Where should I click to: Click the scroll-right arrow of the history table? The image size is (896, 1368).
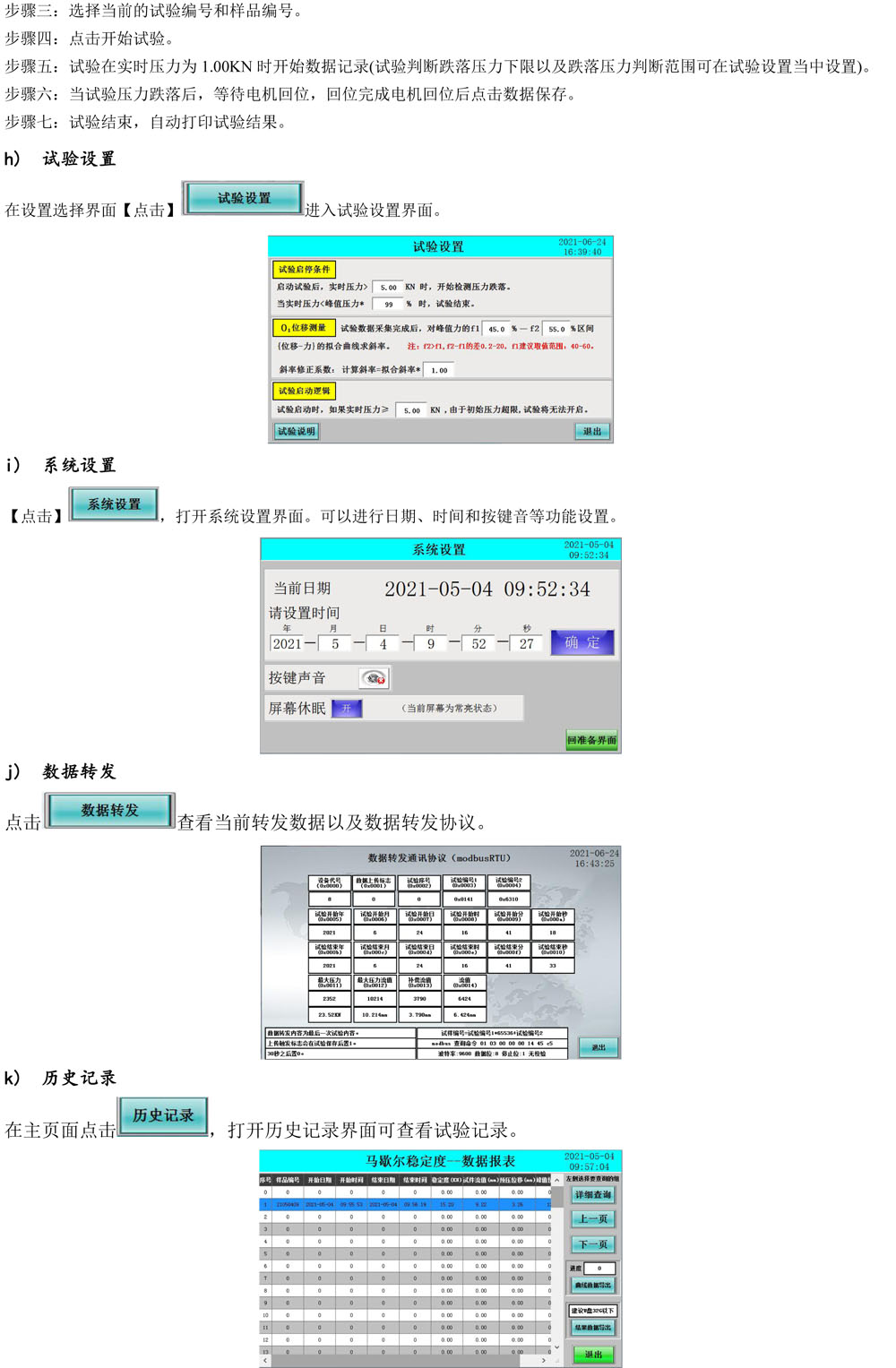[544, 1360]
